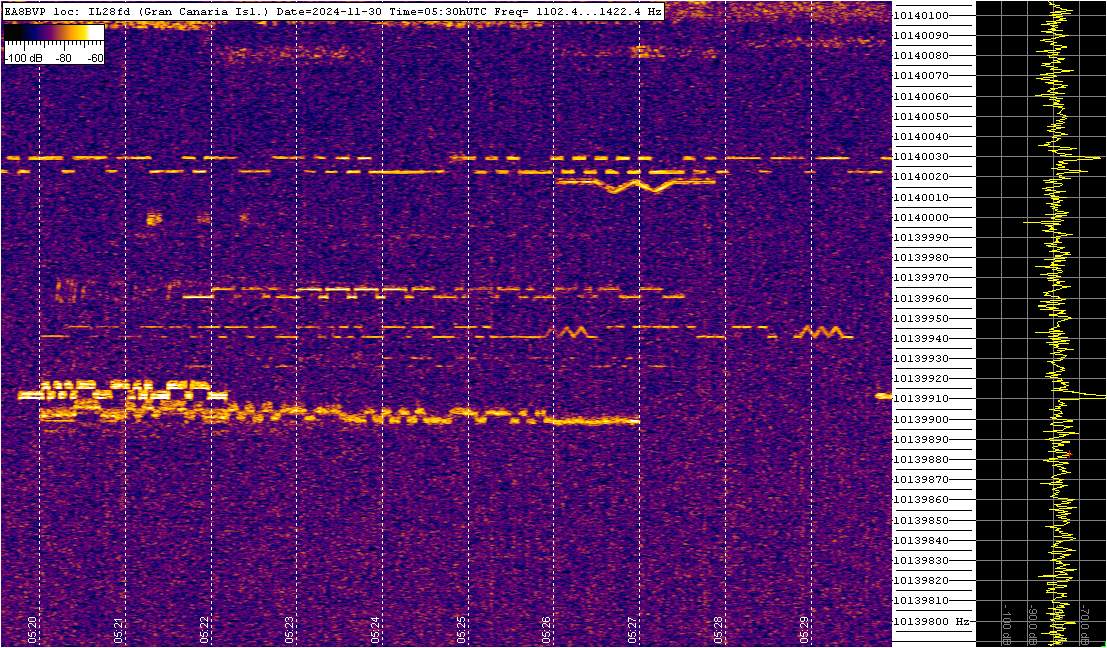Click the 10139880 frequency scale label
Screen dimensions: 1107x648
pyautogui.click(x=921, y=460)
